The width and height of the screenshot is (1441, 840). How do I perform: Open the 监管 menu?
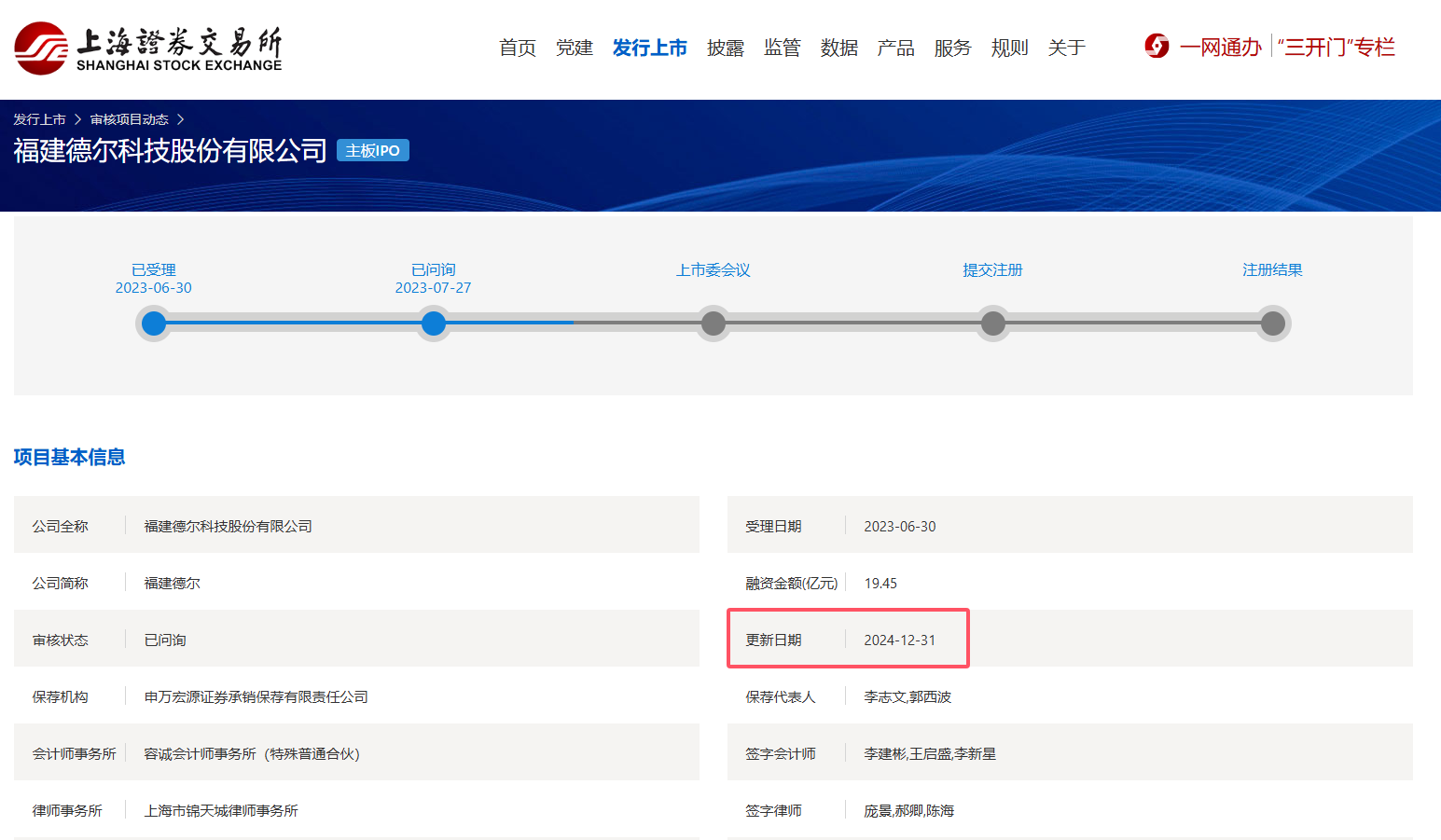[783, 48]
